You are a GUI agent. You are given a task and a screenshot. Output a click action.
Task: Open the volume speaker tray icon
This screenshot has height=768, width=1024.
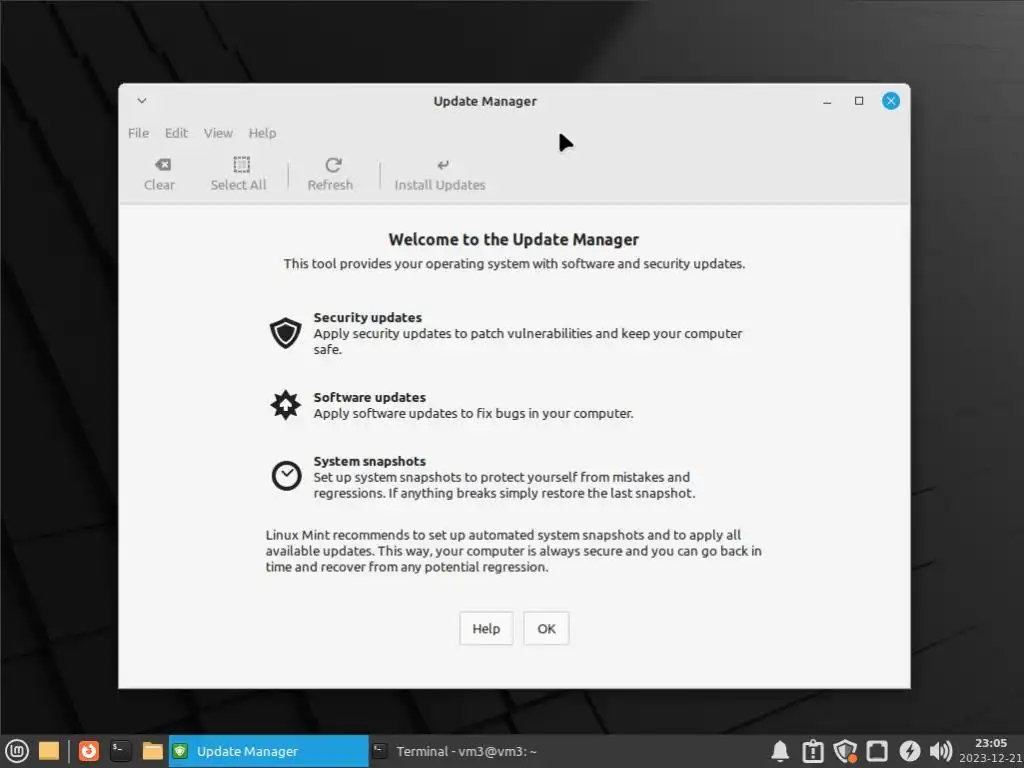coord(940,751)
